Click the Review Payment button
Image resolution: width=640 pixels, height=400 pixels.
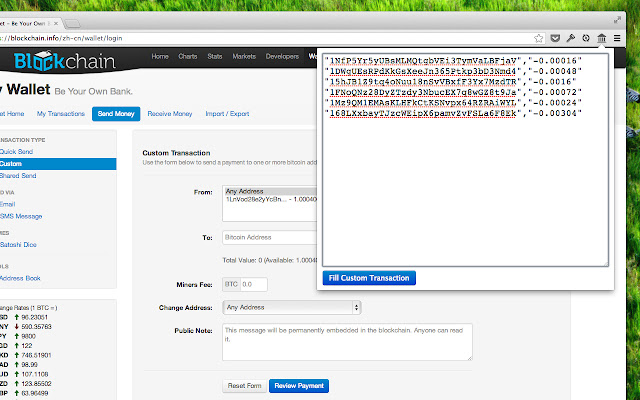tap(299, 386)
